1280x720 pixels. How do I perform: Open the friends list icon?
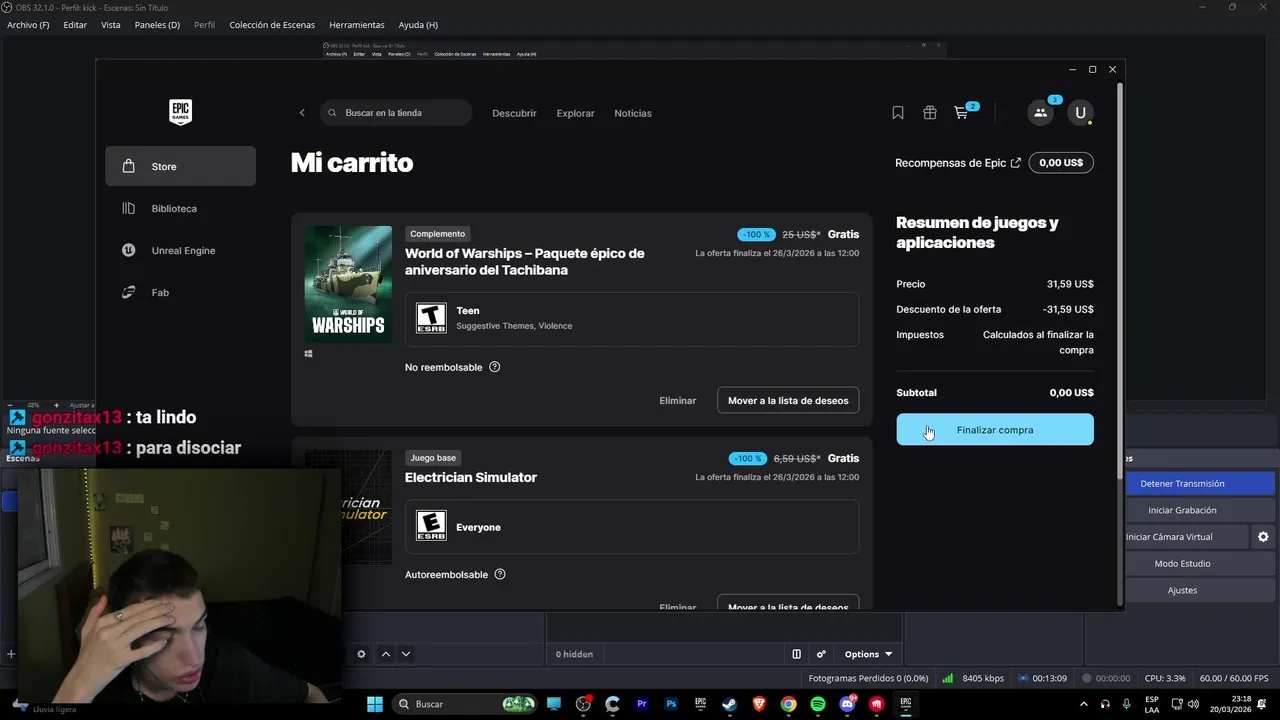1041,113
